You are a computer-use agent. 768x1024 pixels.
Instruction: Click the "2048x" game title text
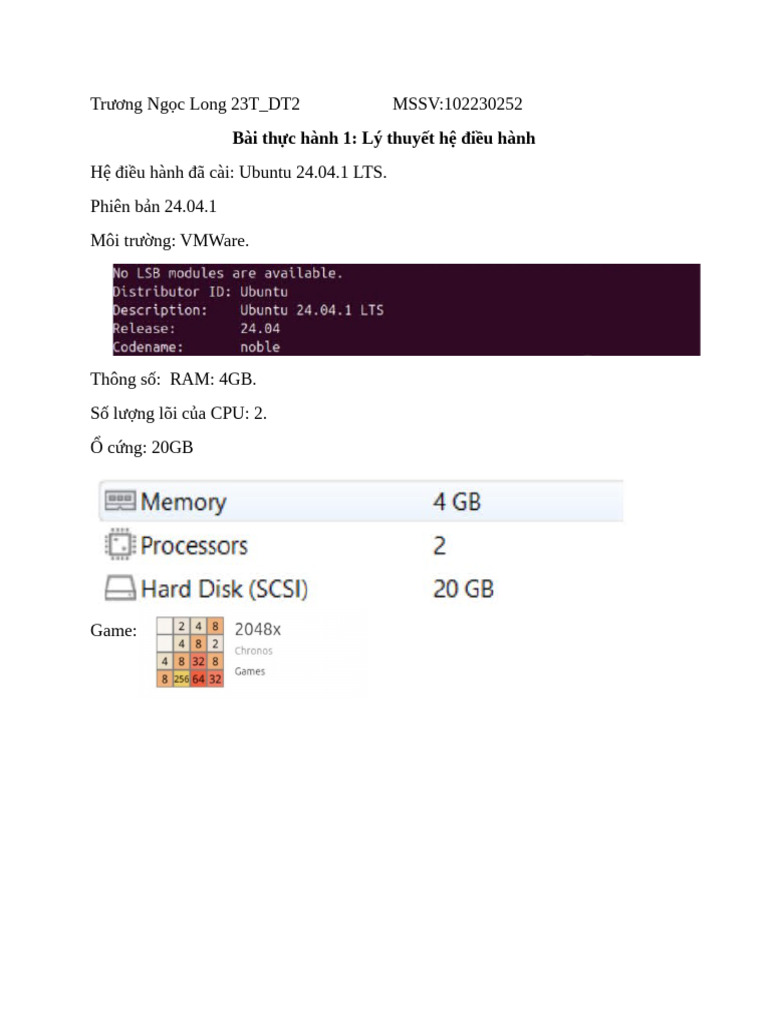[257, 629]
